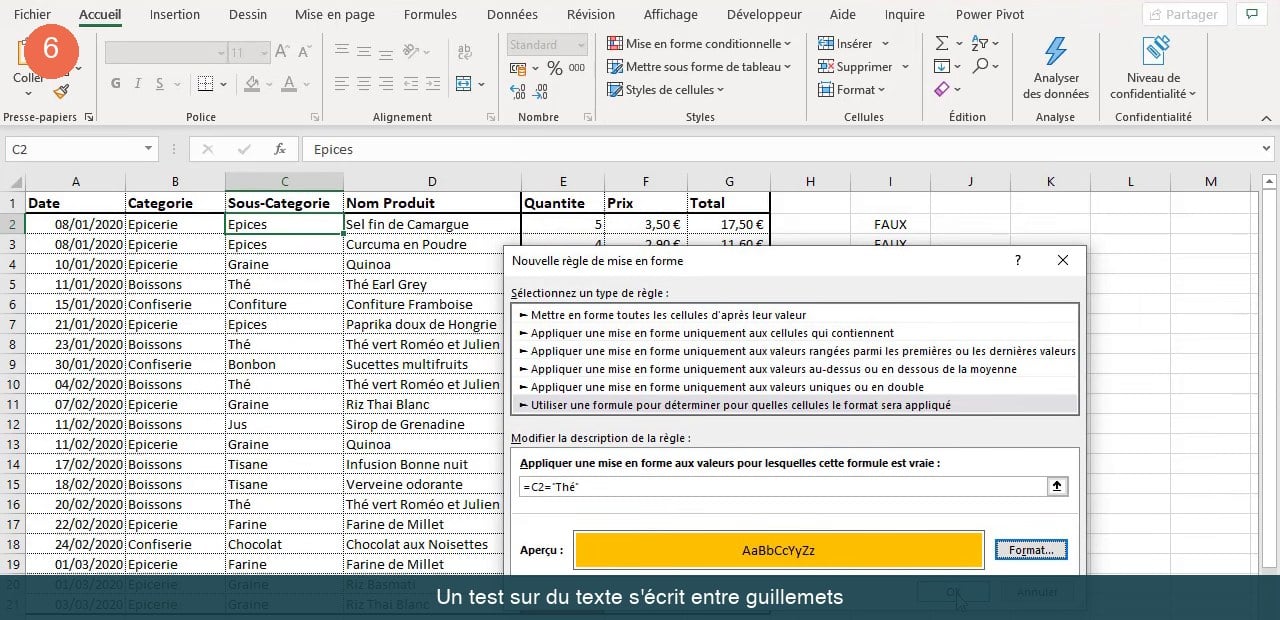Click the collapse range arrow in formula field
The image size is (1280, 620).
click(1058, 486)
